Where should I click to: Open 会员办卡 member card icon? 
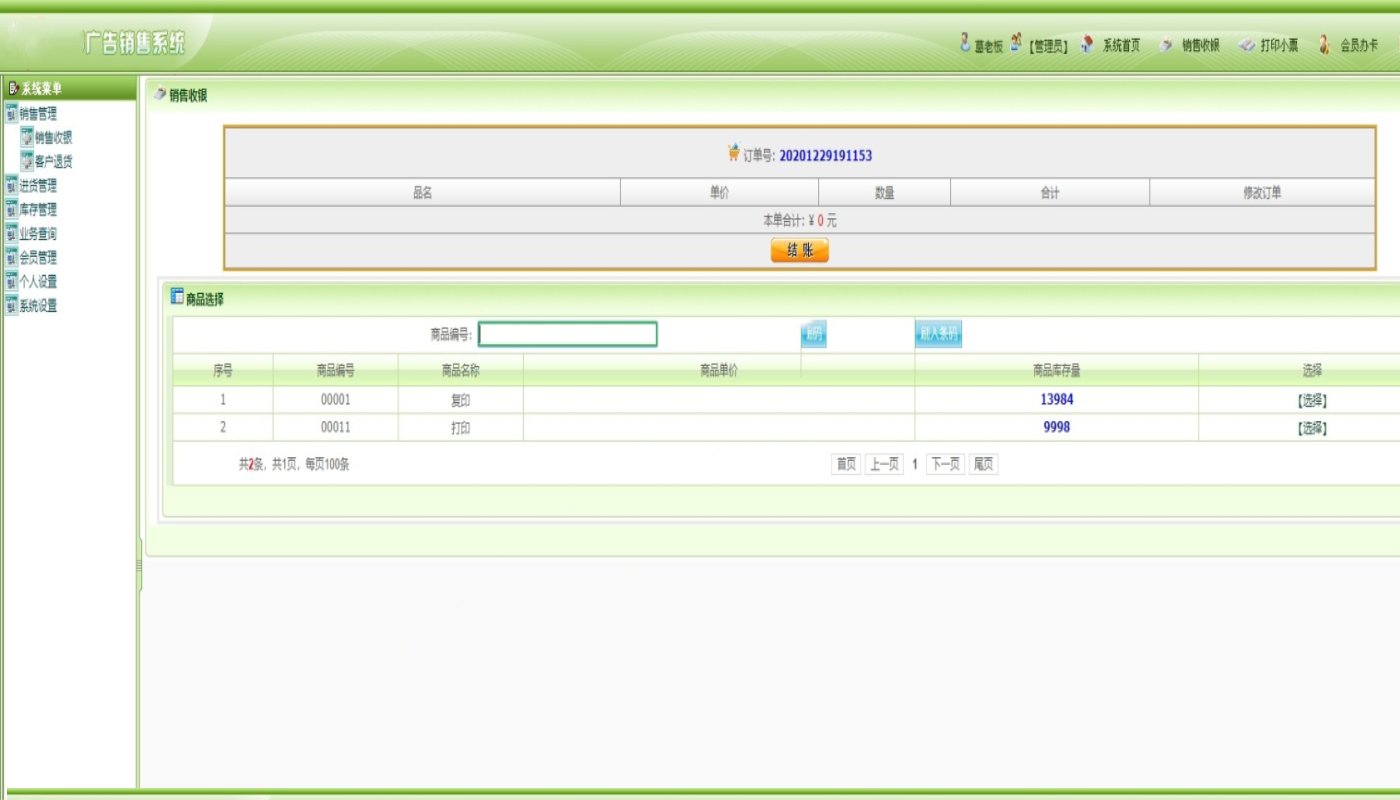pos(1324,44)
